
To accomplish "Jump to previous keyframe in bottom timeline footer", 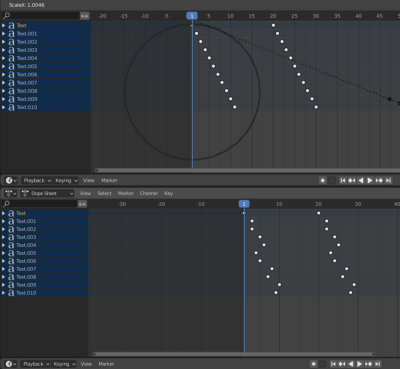I will tap(342, 364).
